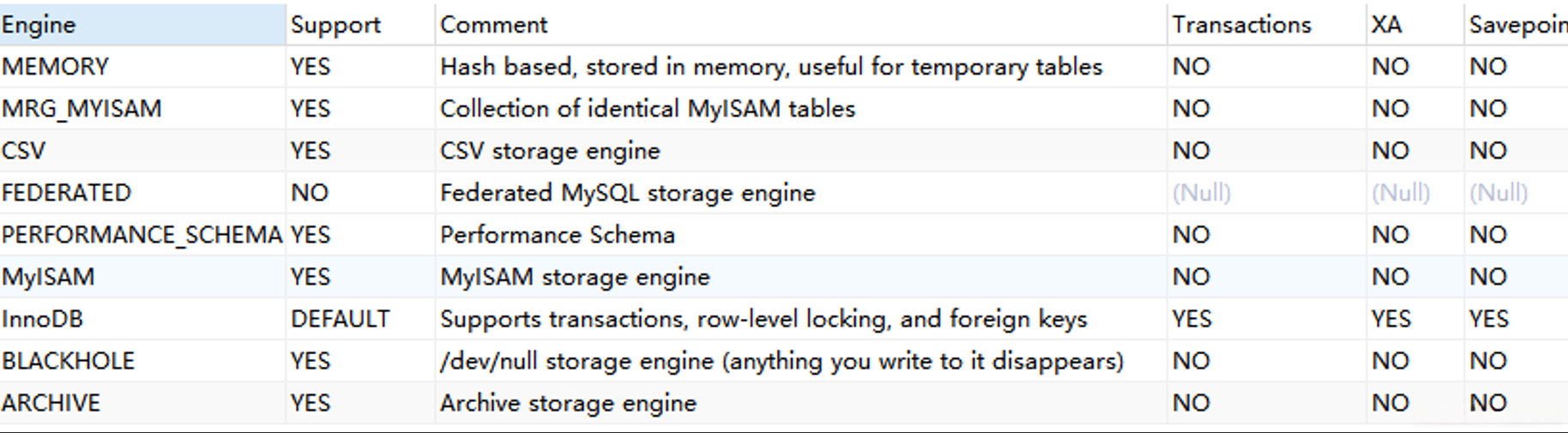The height and width of the screenshot is (433, 1568).
Task: Click the MyISAM engine cell
Action: pyautogui.click(x=48, y=277)
